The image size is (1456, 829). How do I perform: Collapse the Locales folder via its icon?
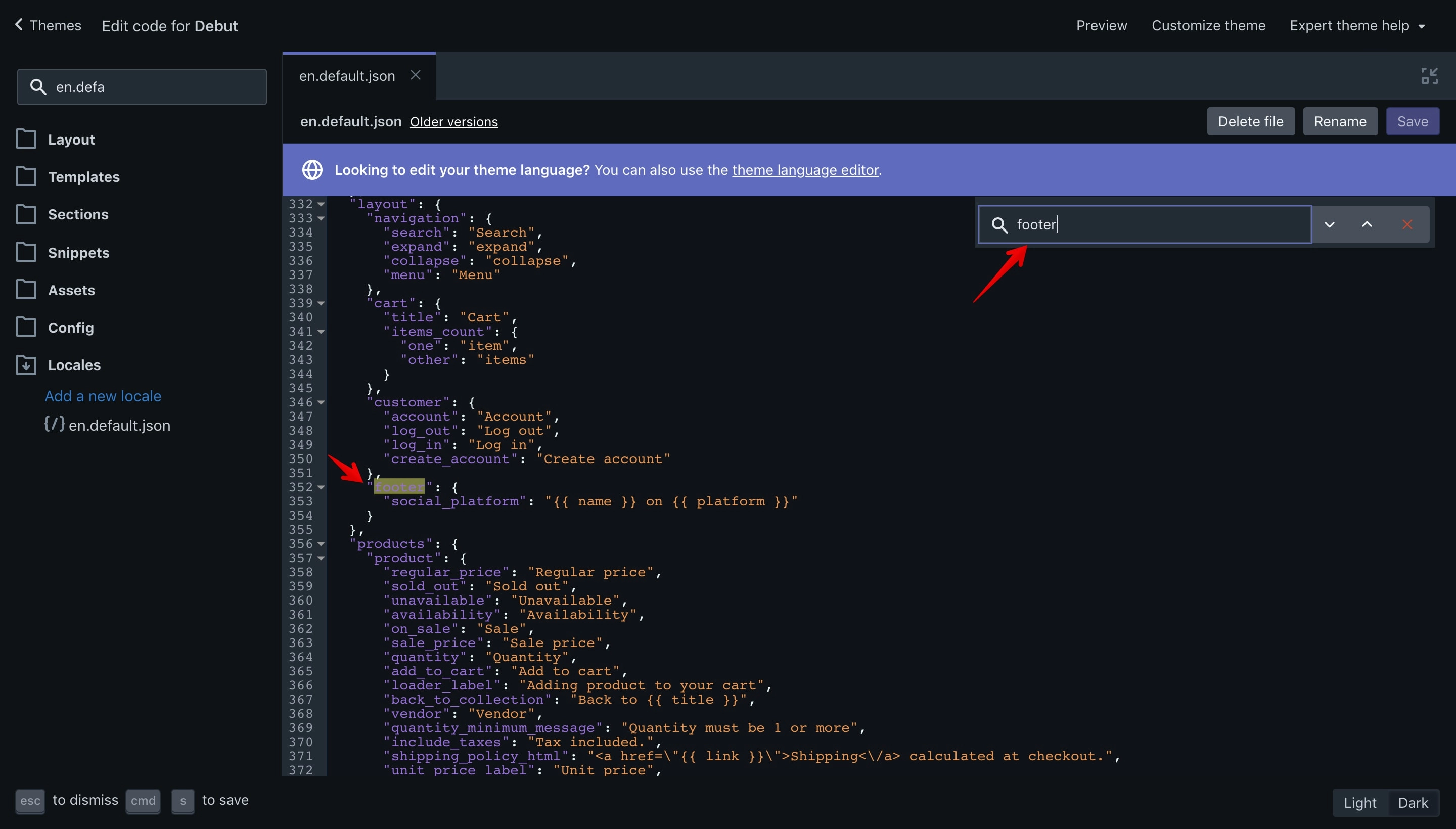pyautogui.click(x=26, y=365)
